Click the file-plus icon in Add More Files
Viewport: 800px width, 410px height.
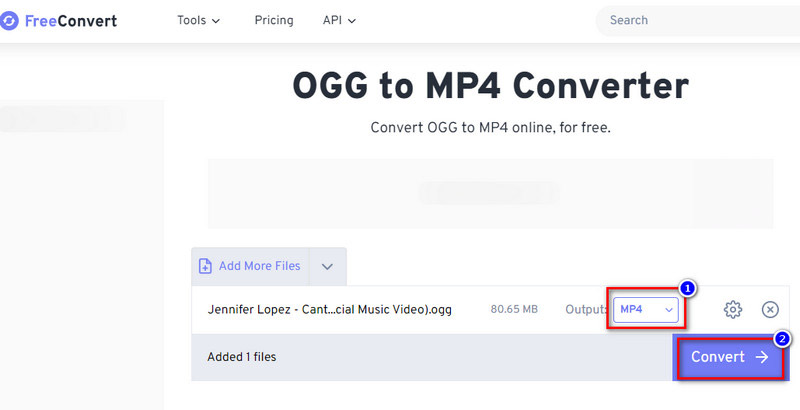click(x=205, y=266)
